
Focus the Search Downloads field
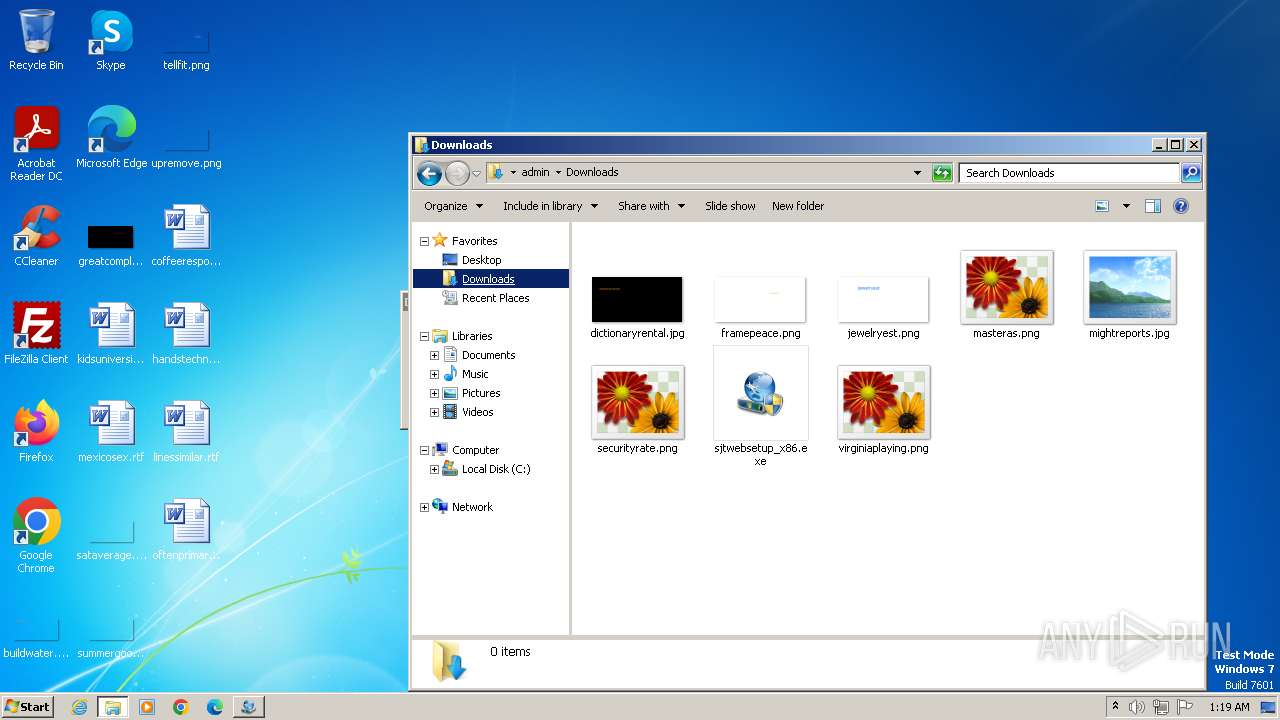[1069, 173]
